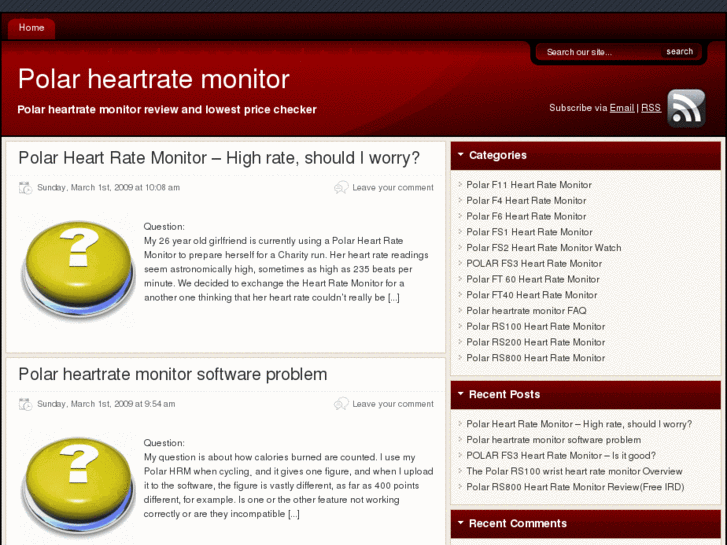
Task: Open post 'Polar heartrate monitor software problem' heading
Action: pyautogui.click(x=173, y=374)
